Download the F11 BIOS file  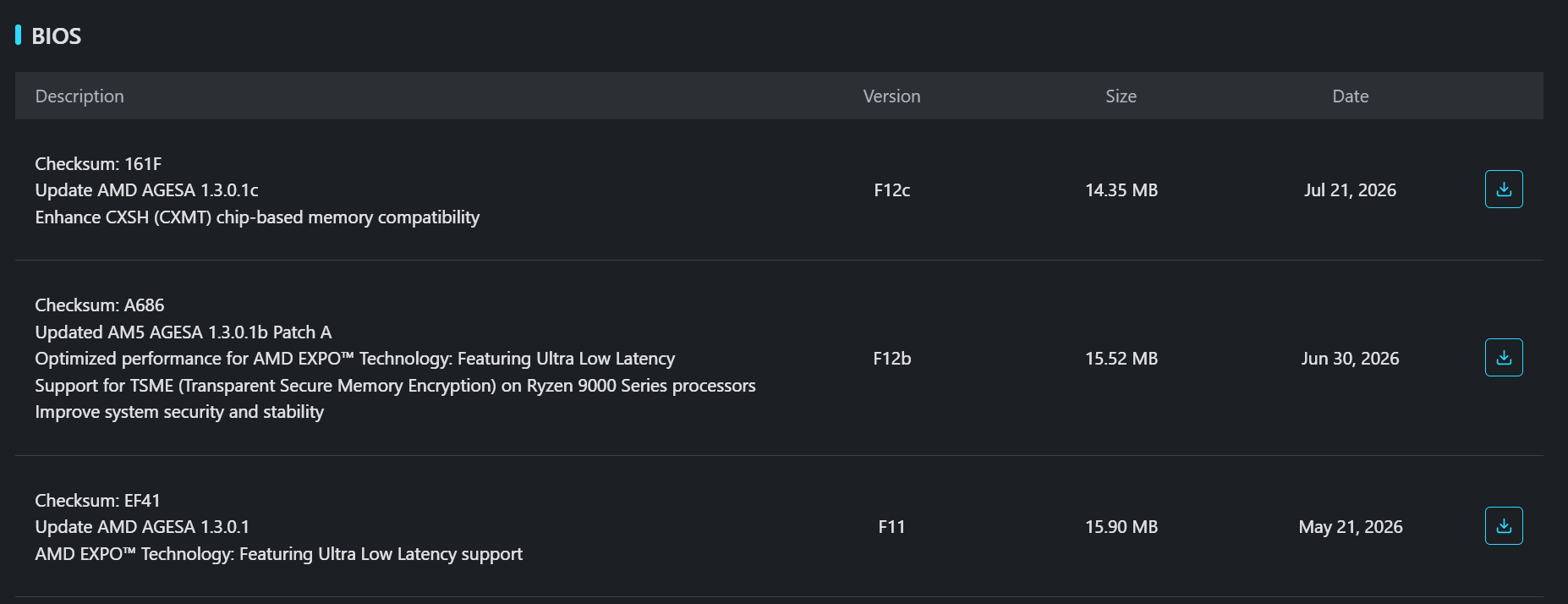(1504, 526)
